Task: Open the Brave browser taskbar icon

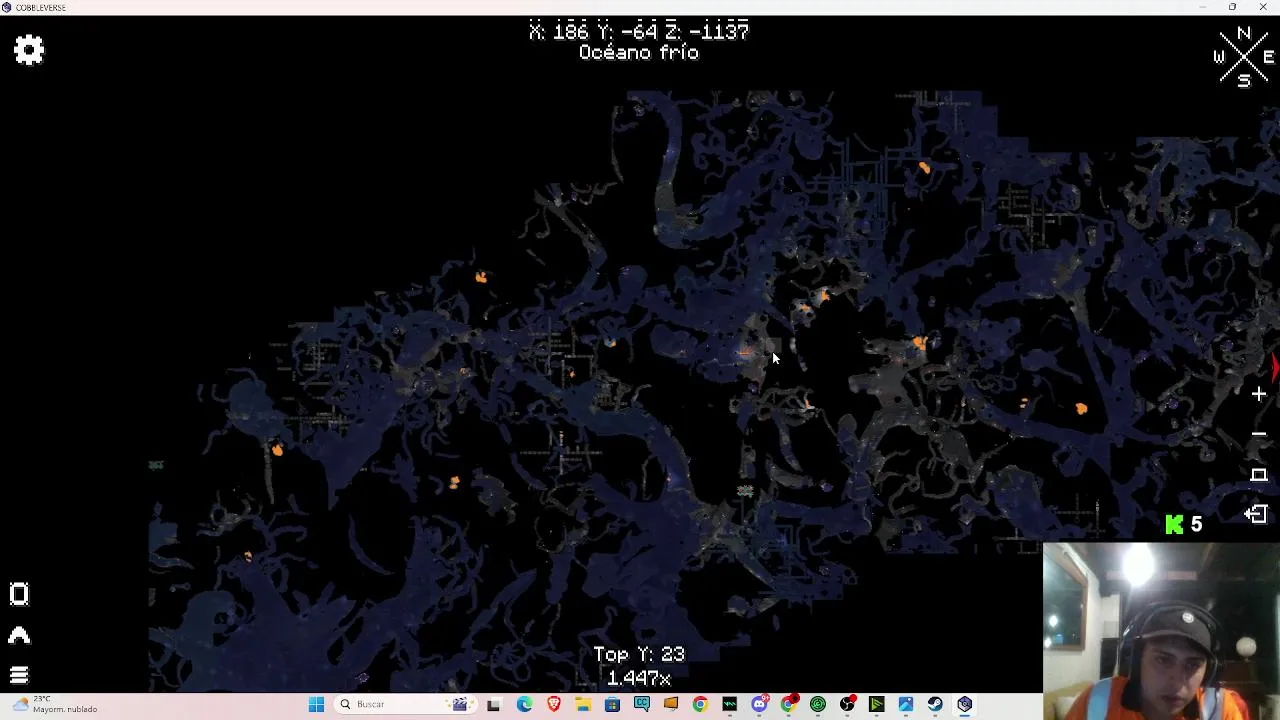Action: pyautogui.click(x=554, y=704)
